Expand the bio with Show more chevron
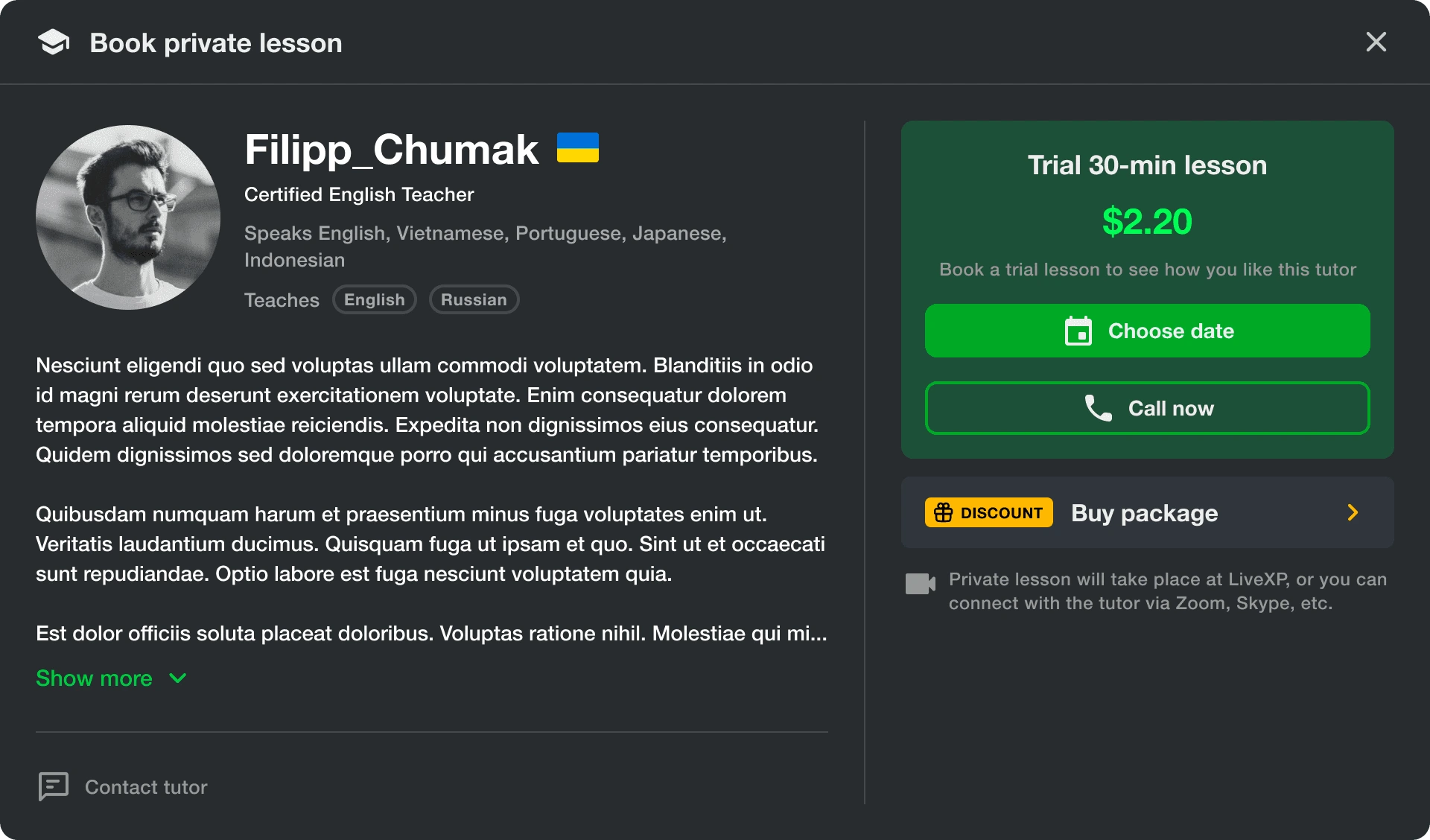Screen dimensions: 1430x840 click(178, 678)
